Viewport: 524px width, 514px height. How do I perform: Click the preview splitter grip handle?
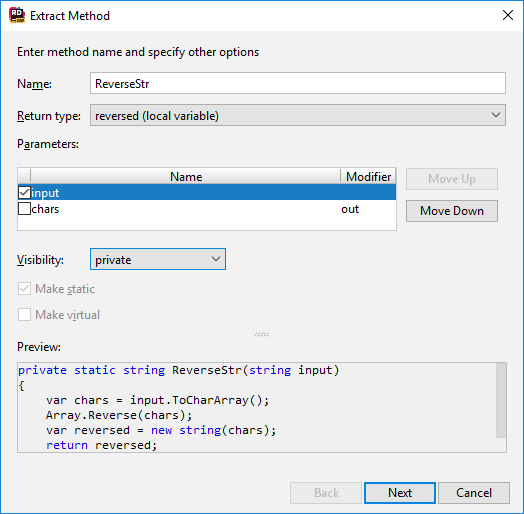pyautogui.click(x=262, y=334)
